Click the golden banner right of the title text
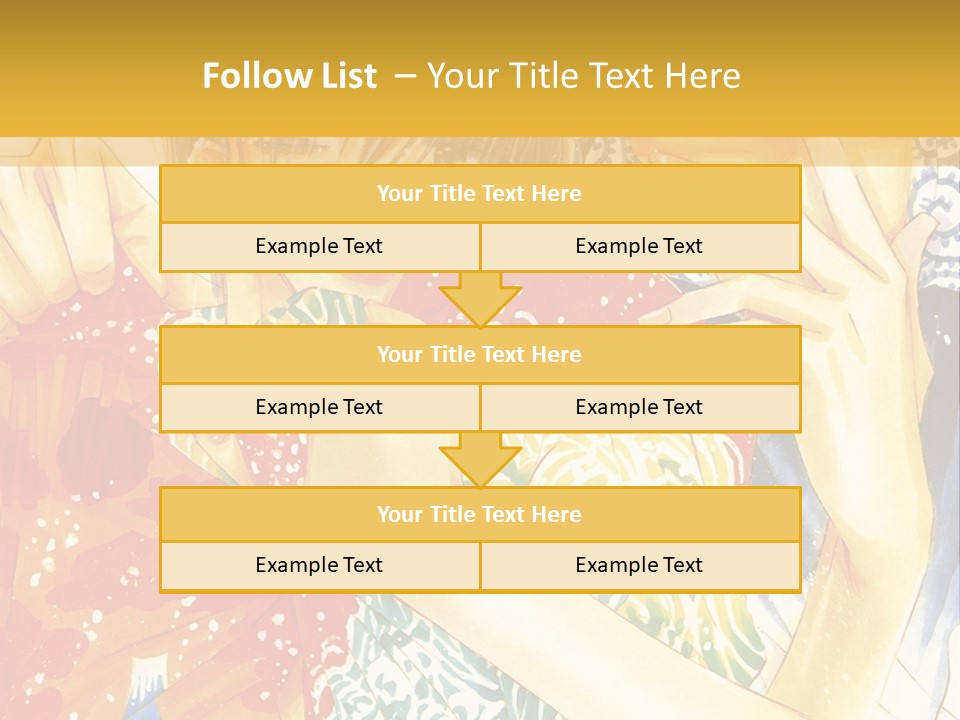 (850, 76)
